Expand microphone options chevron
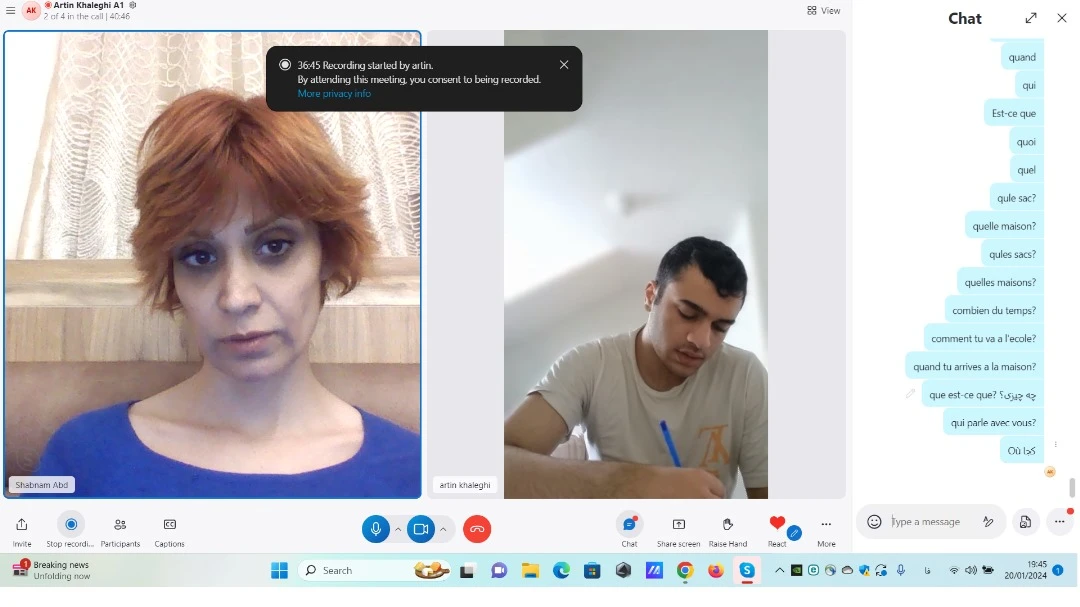 [x=398, y=529]
